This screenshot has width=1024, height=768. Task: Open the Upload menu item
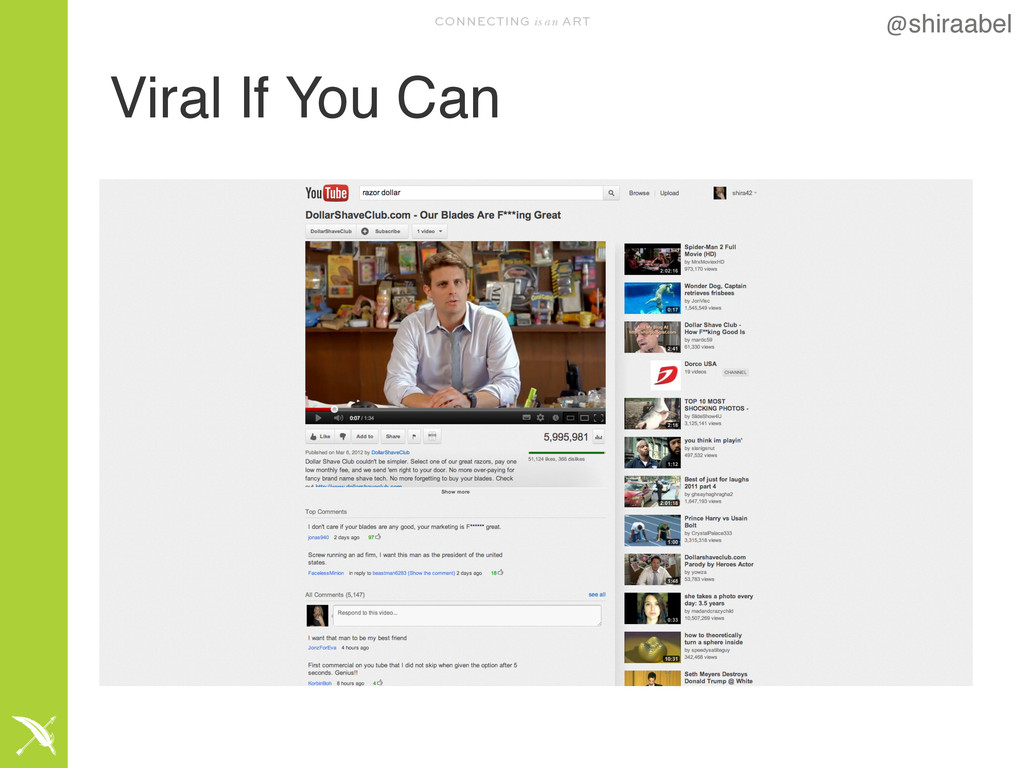coord(669,193)
